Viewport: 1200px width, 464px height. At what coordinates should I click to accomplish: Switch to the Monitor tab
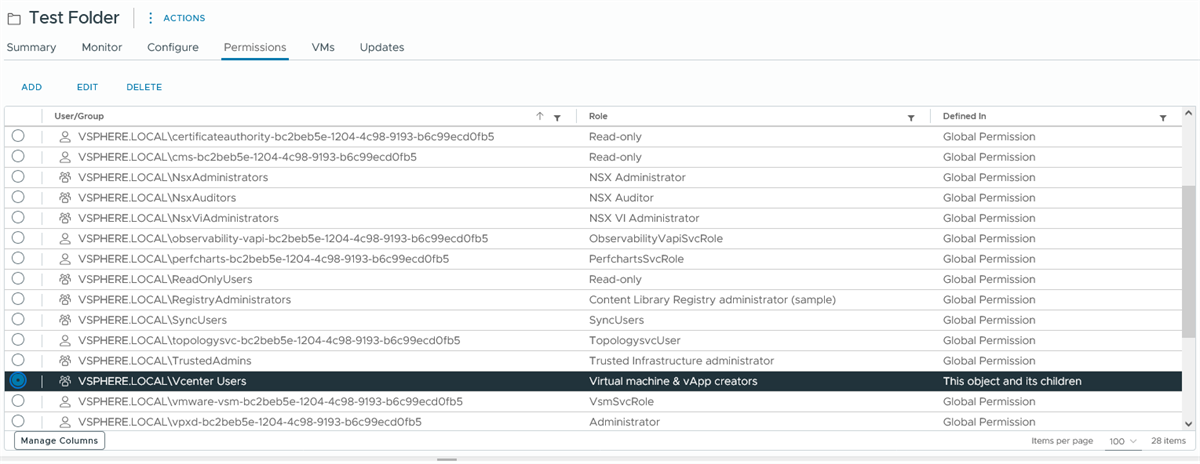(102, 47)
